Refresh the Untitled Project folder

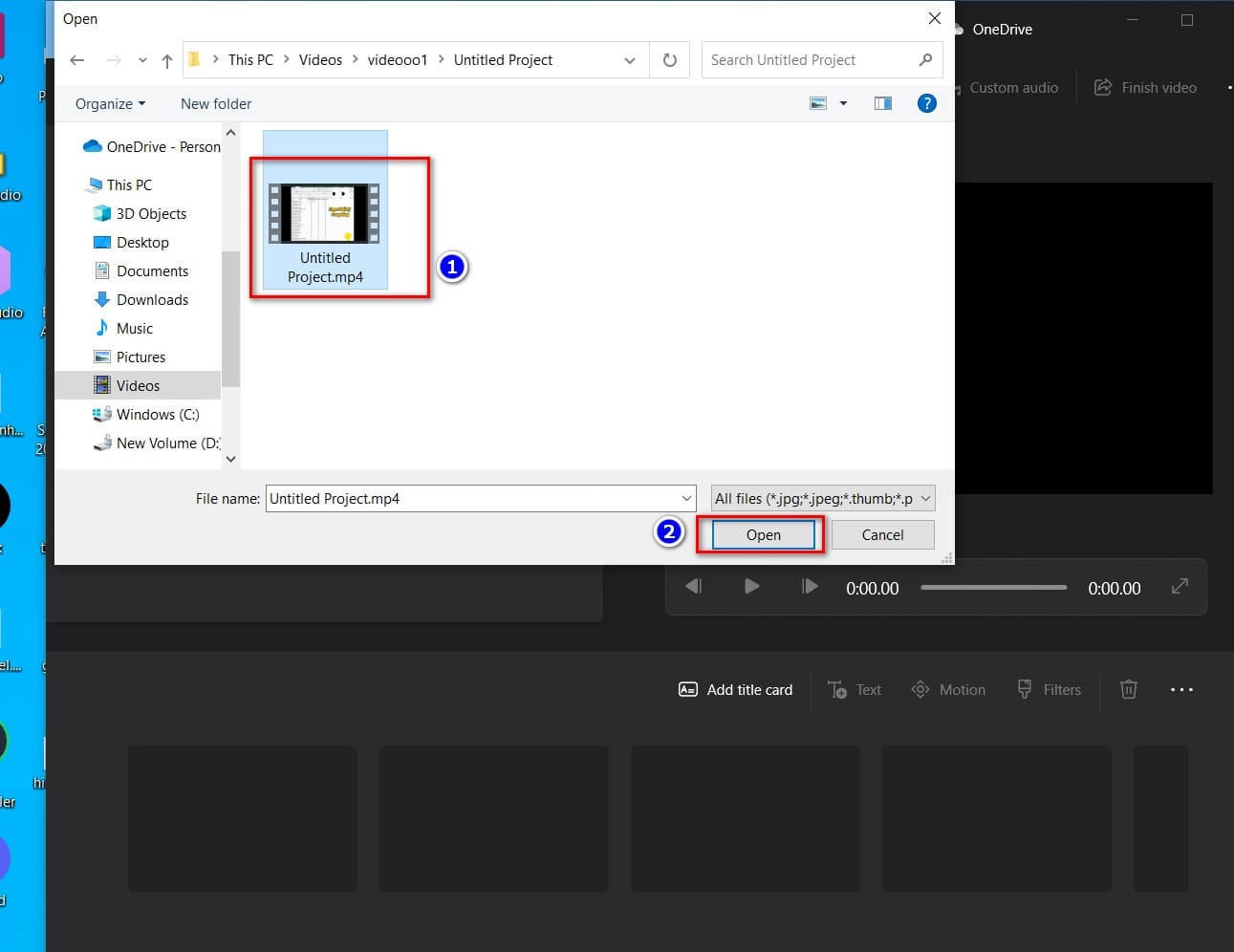click(670, 60)
